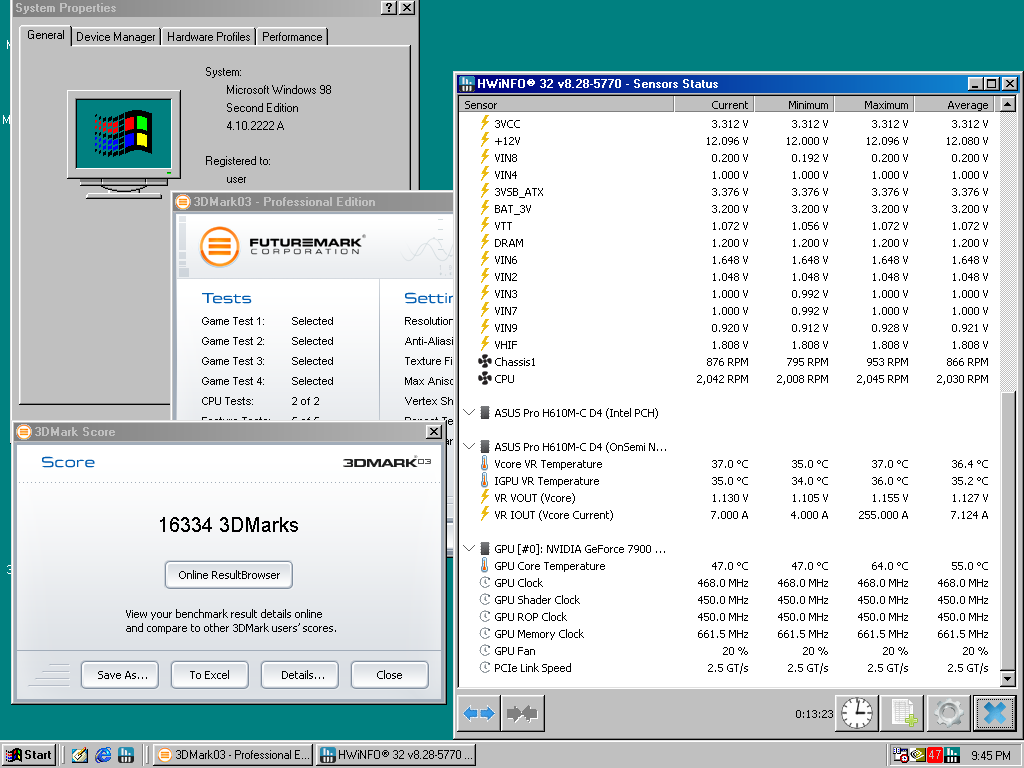Click Internet Explorer quick launch icon

pos(103,755)
